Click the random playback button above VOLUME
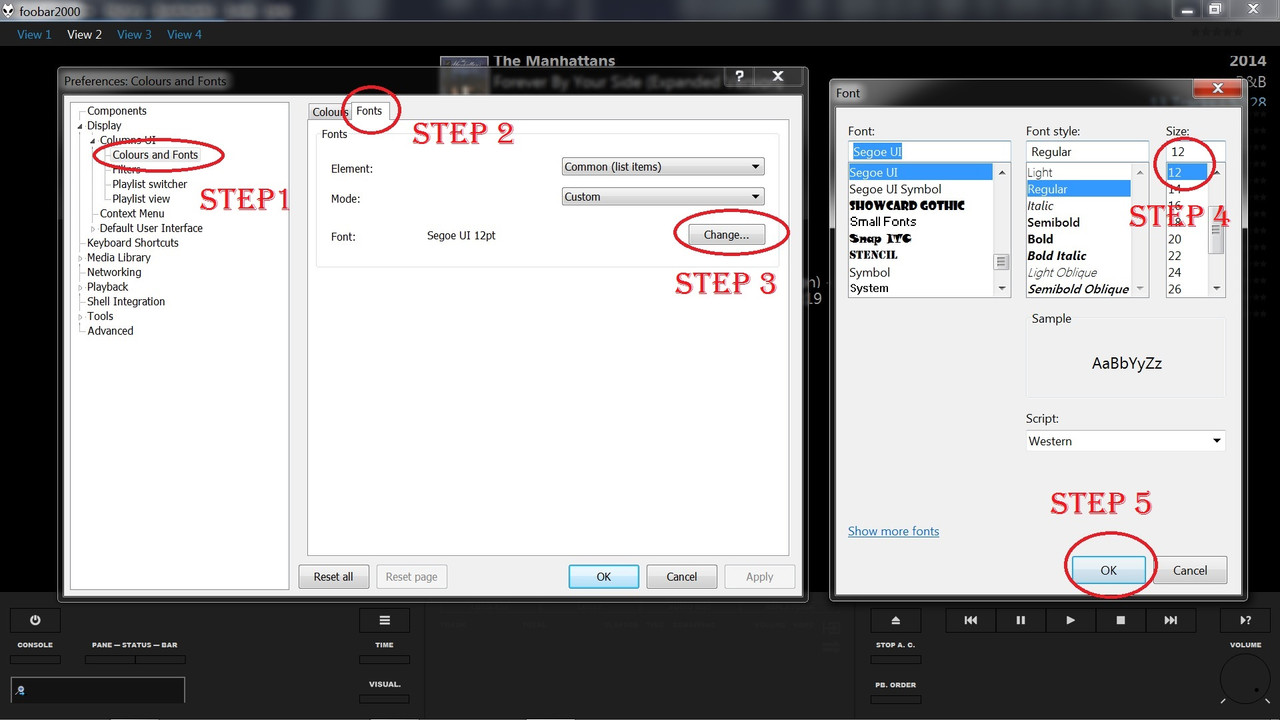This screenshot has width=1280, height=720. click(x=1246, y=620)
